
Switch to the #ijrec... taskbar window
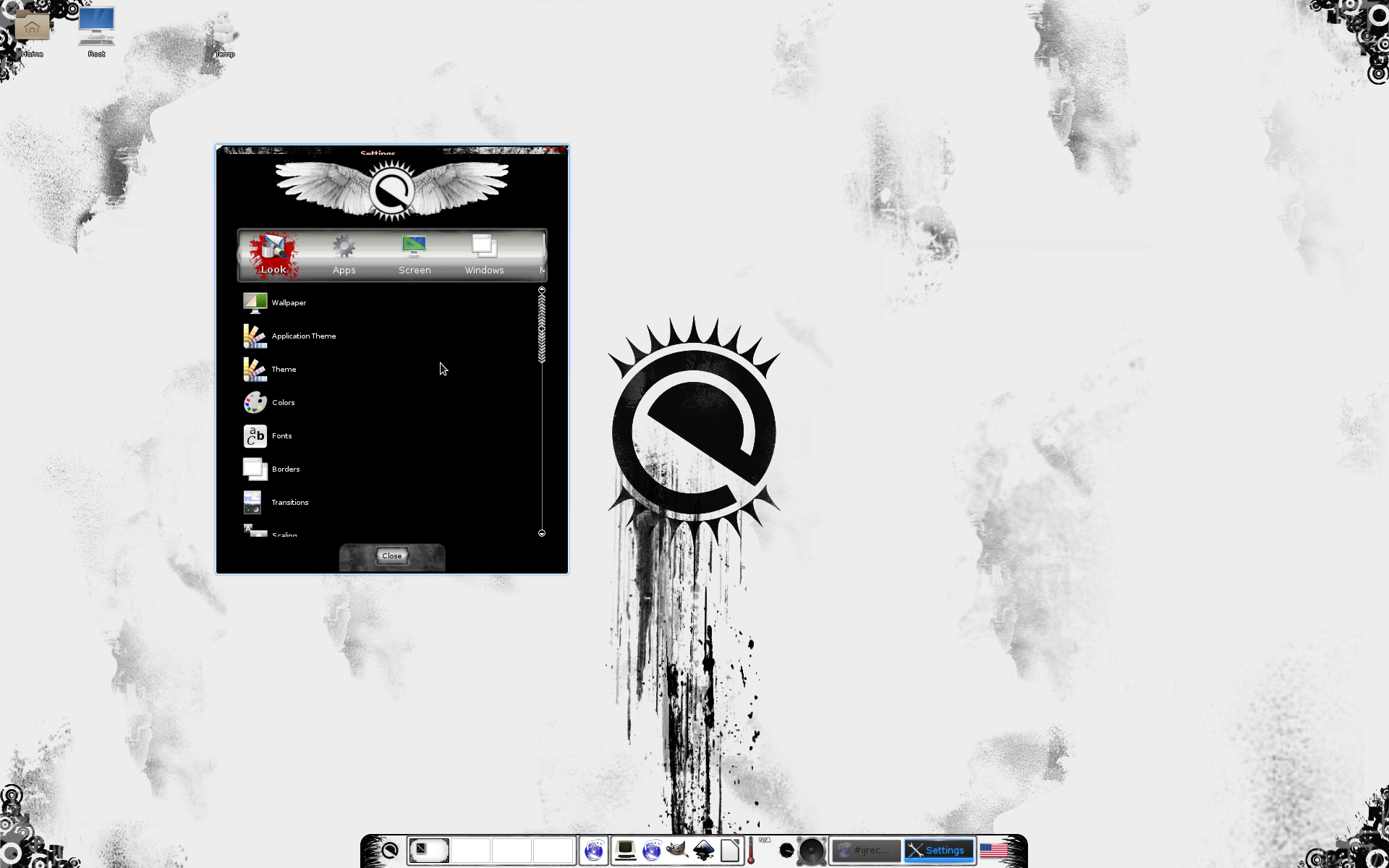[866, 850]
